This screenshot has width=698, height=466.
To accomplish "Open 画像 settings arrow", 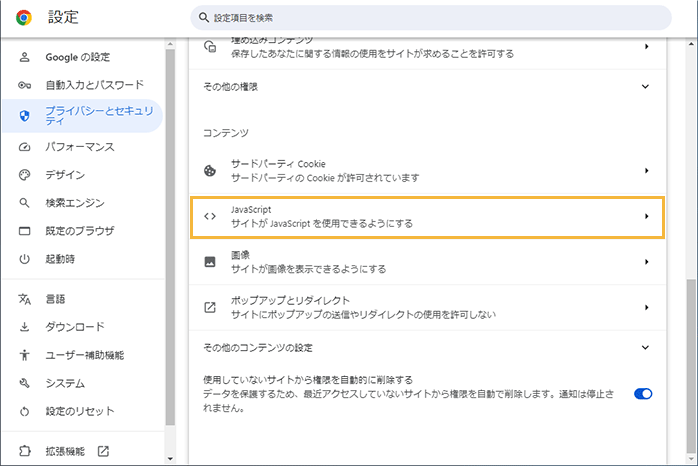I will (646, 262).
